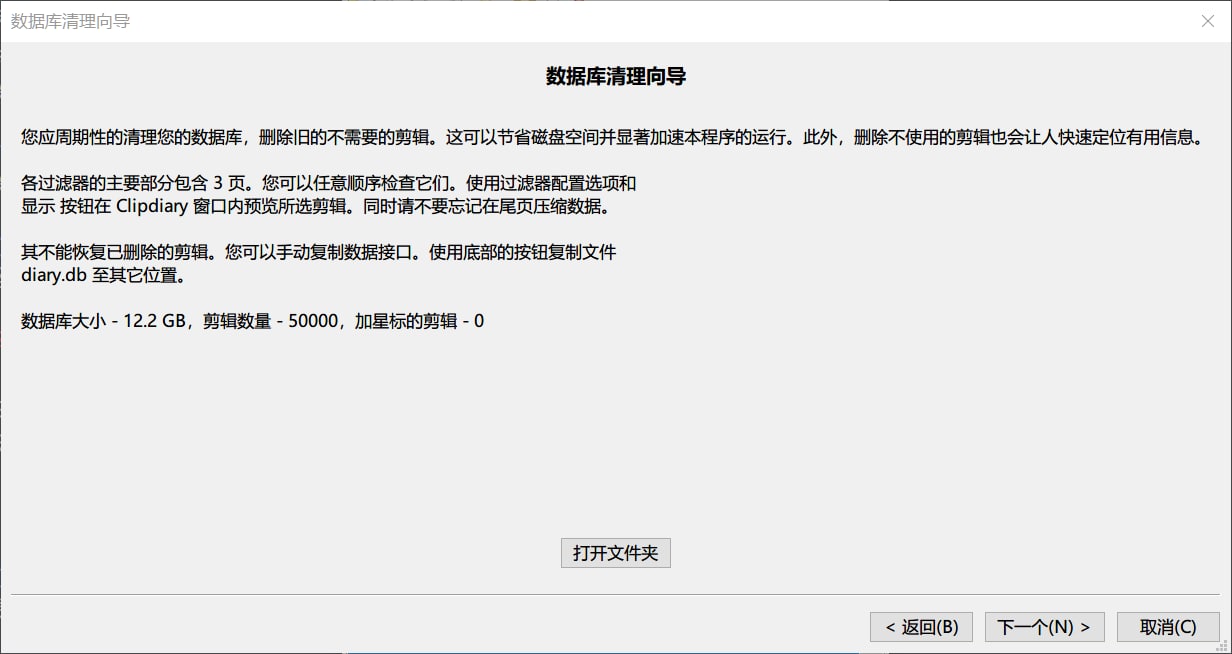Go back with the 返回(B) button
The width and height of the screenshot is (1232, 654).
[921, 627]
